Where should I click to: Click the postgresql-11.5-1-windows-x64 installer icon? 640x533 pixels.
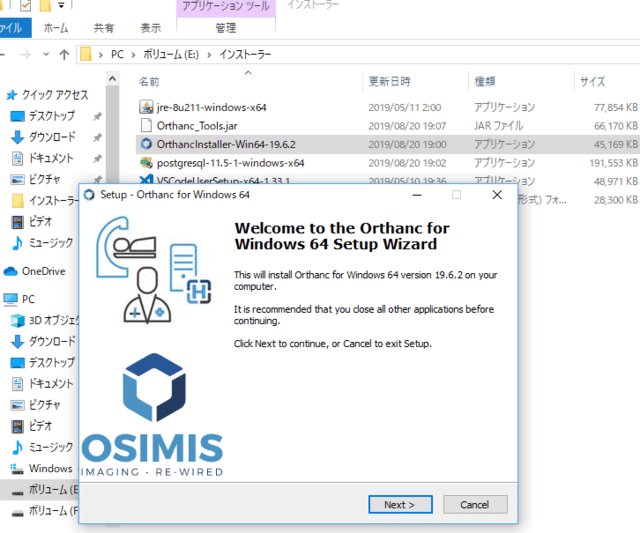pos(146,162)
